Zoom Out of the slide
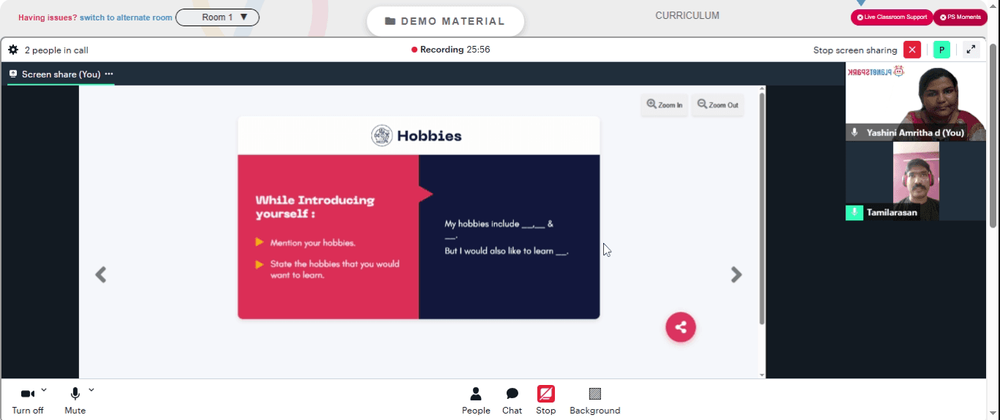The height and width of the screenshot is (420, 1000). tap(717, 105)
